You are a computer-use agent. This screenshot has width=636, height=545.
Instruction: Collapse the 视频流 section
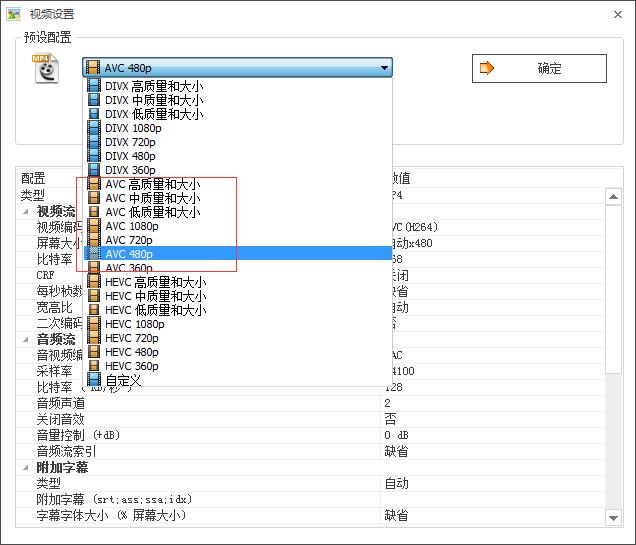click(x=27, y=212)
